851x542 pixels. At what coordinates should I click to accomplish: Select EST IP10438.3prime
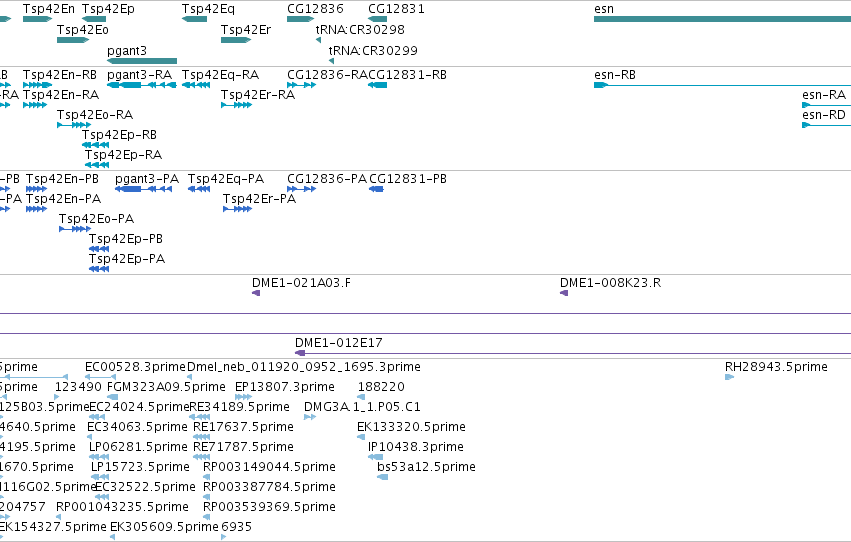tap(376, 457)
